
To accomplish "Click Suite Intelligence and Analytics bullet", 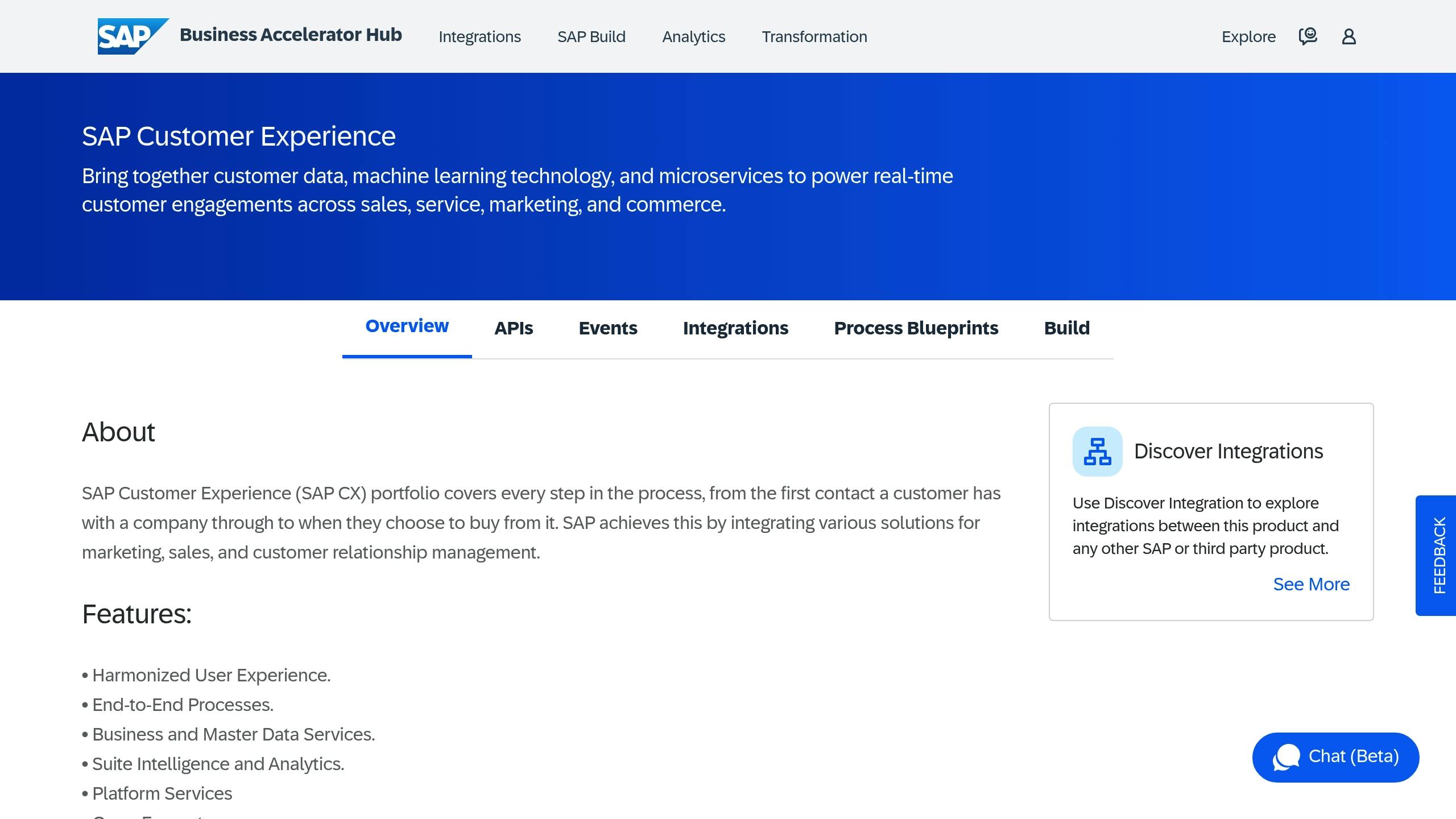I will click(213, 764).
